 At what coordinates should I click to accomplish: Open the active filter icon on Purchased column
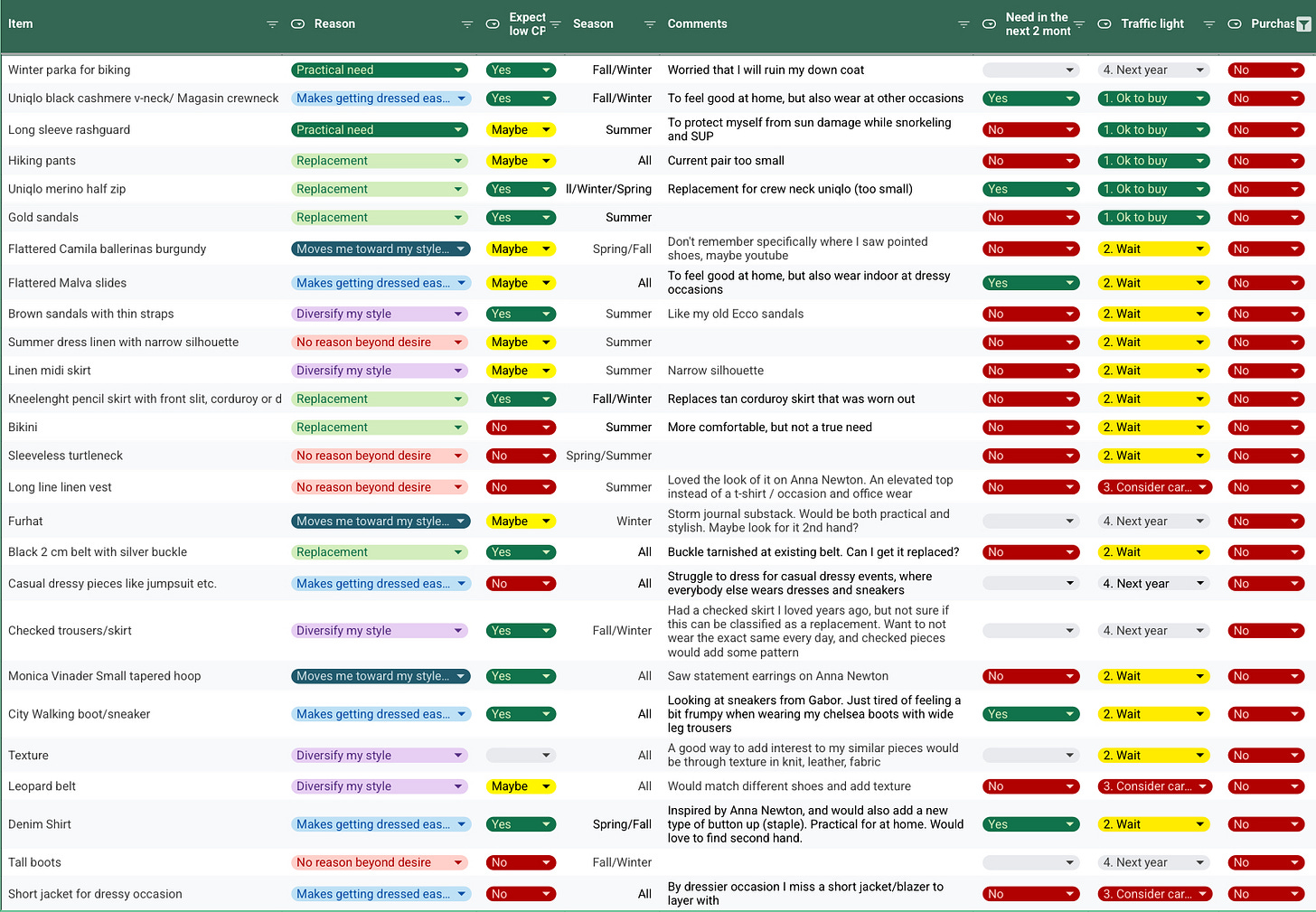click(x=1303, y=25)
